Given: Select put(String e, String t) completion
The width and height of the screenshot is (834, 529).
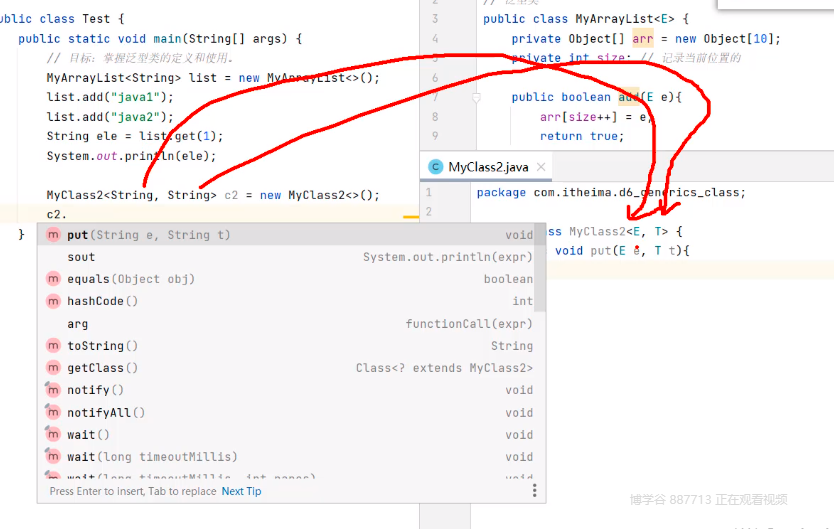Looking at the screenshot, I should point(286,234).
